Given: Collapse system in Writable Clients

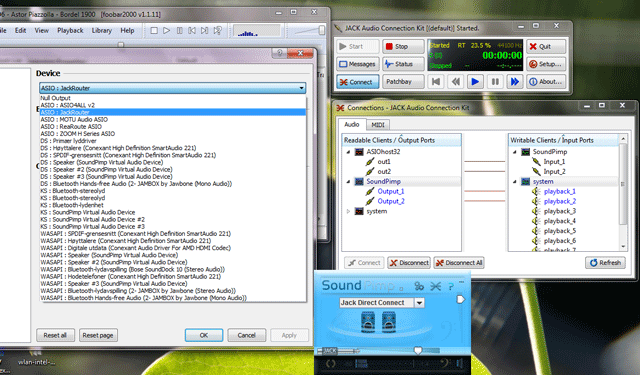Looking at the screenshot, I should 515,182.
